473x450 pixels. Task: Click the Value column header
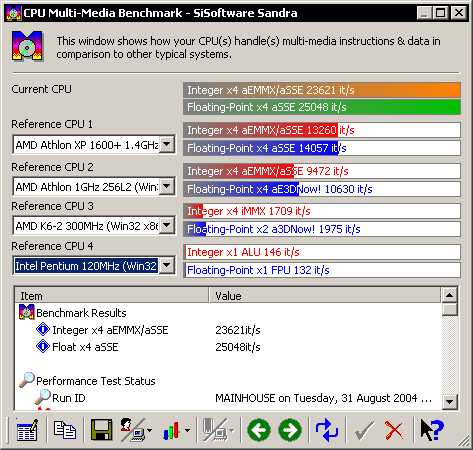coord(325,295)
